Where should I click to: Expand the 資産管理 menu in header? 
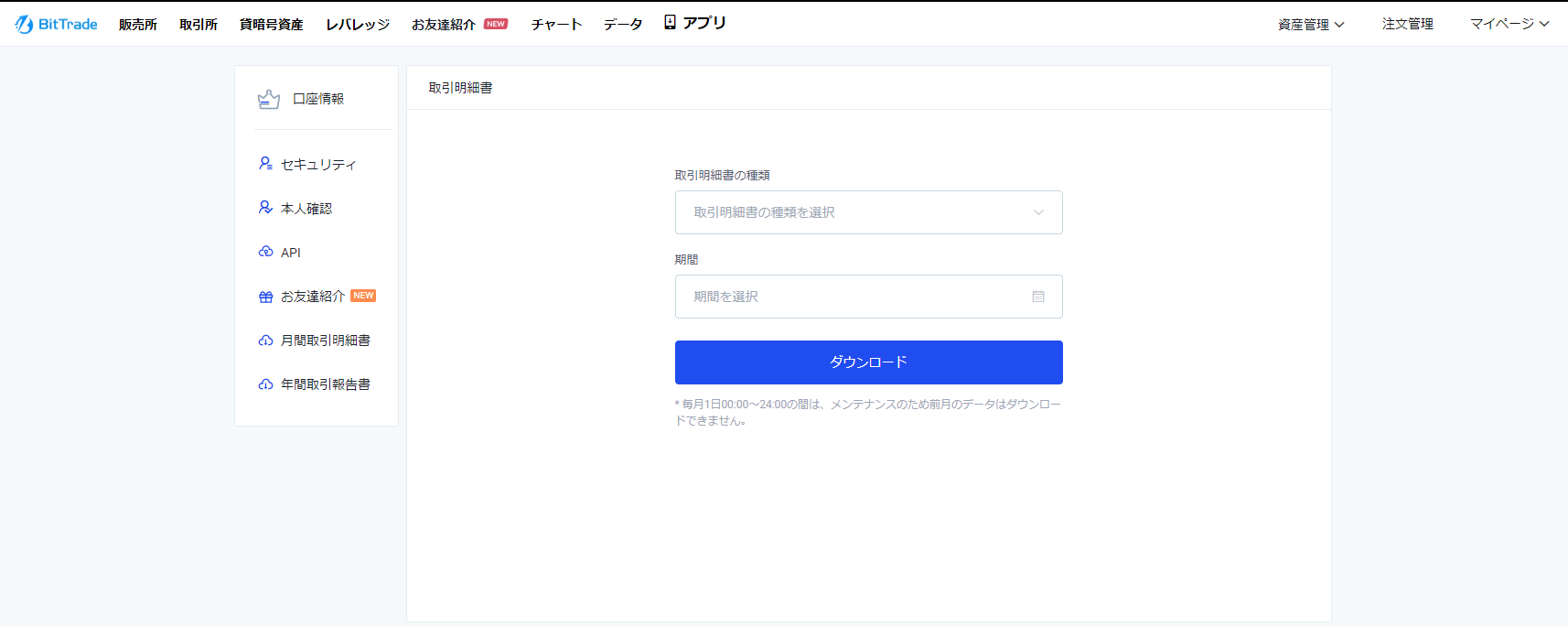[x=1310, y=25]
